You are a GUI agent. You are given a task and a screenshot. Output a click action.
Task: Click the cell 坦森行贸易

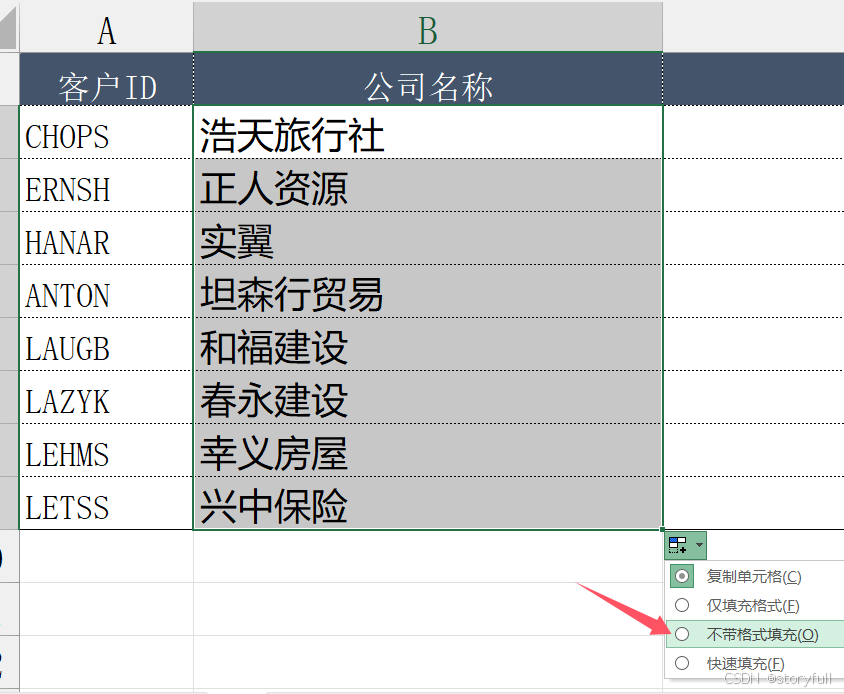[x=428, y=291]
